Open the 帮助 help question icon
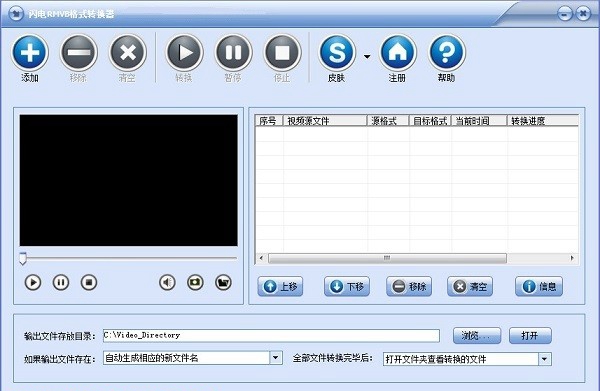The width and height of the screenshot is (600, 391). coord(447,52)
